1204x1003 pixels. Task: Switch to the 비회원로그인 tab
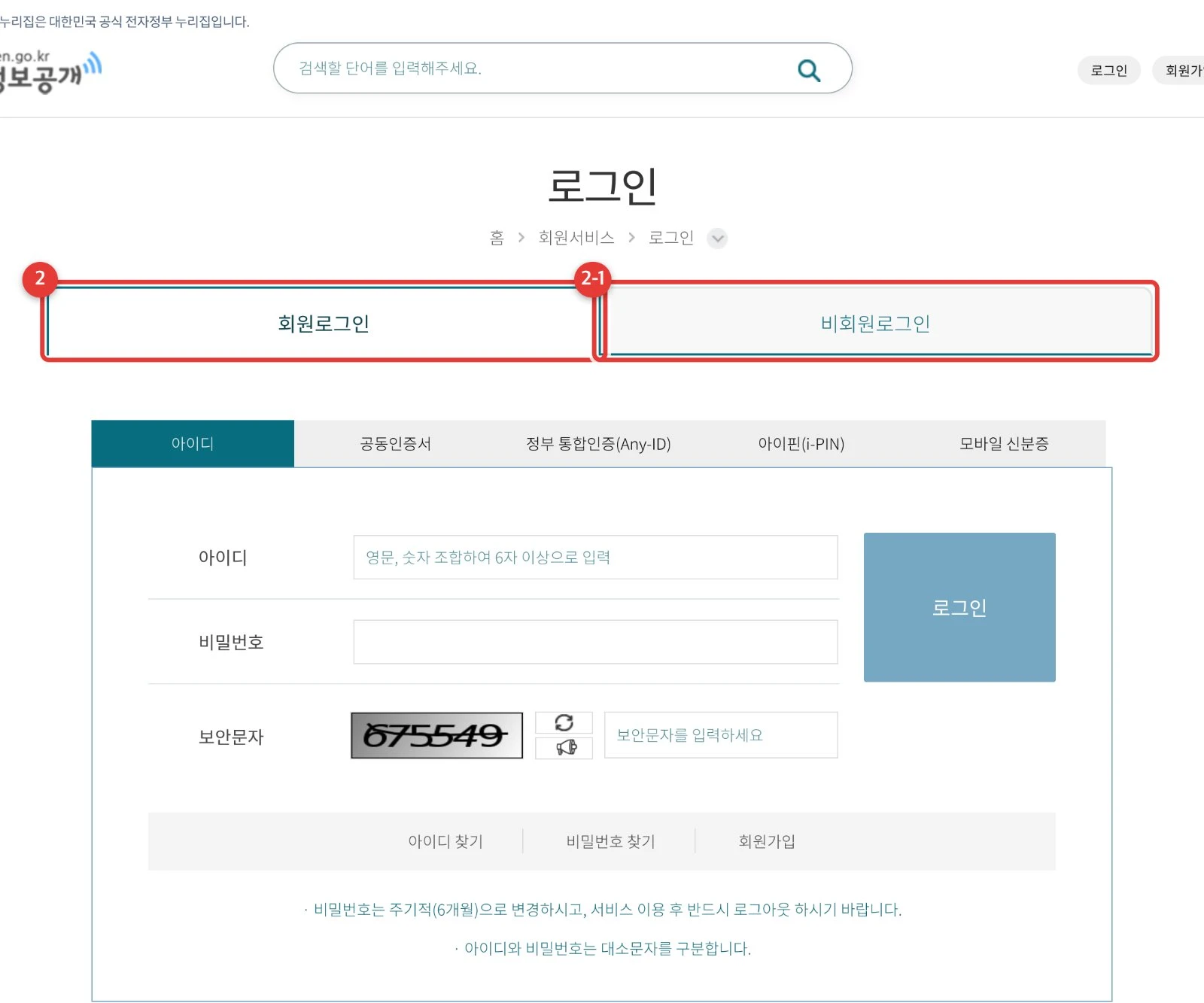pyautogui.click(x=875, y=324)
